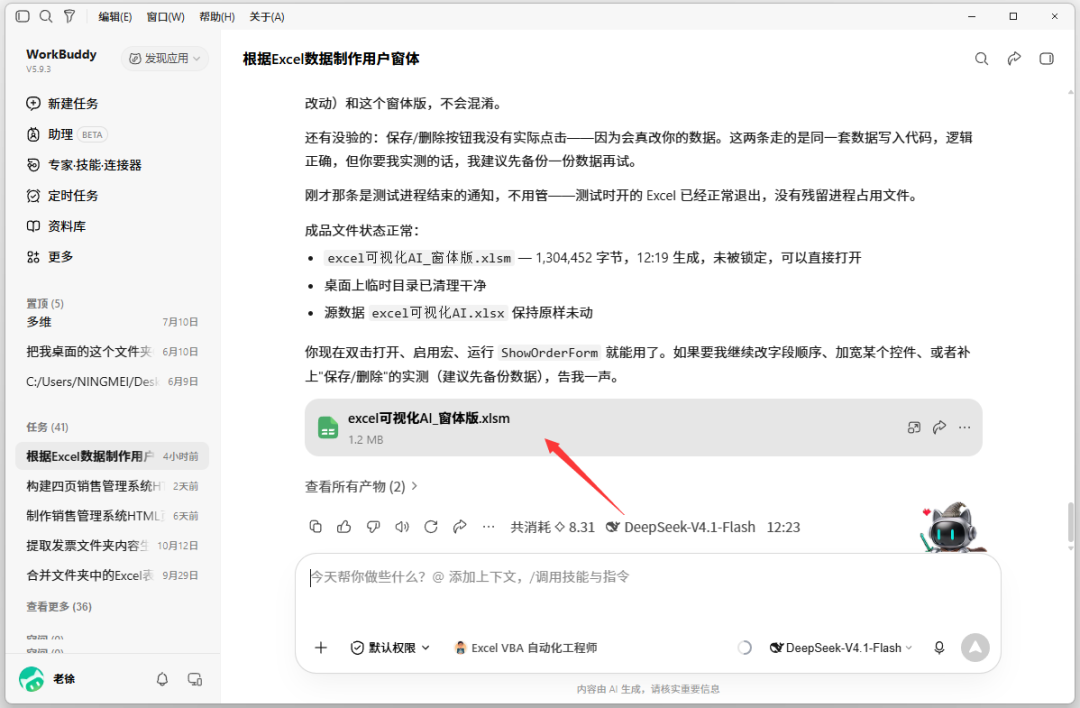Click the context usage ring indicator
This screenshot has width=1080, height=708.
click(745, 647)
